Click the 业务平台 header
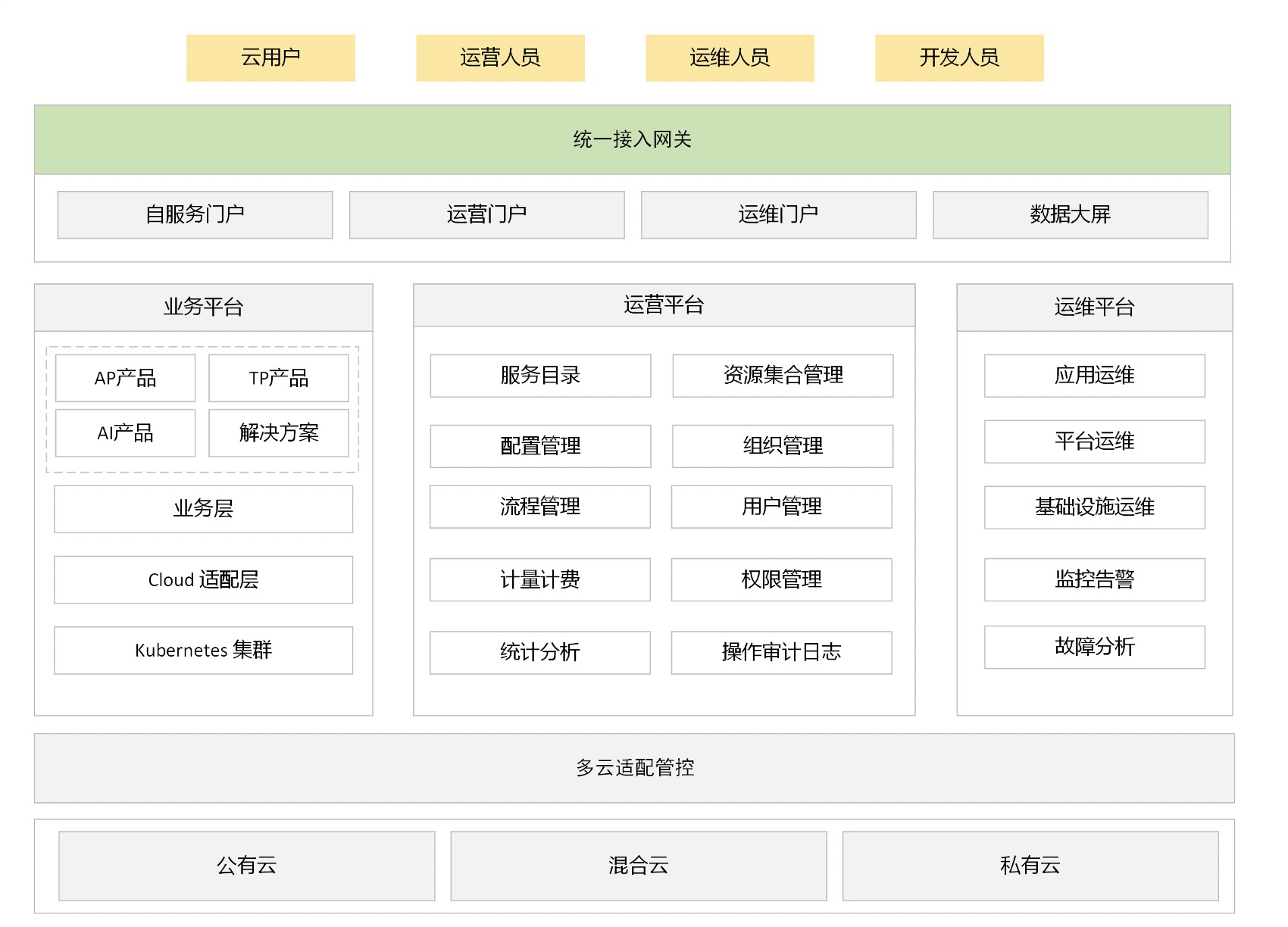 pyautogui.click(x=204, y=307)
